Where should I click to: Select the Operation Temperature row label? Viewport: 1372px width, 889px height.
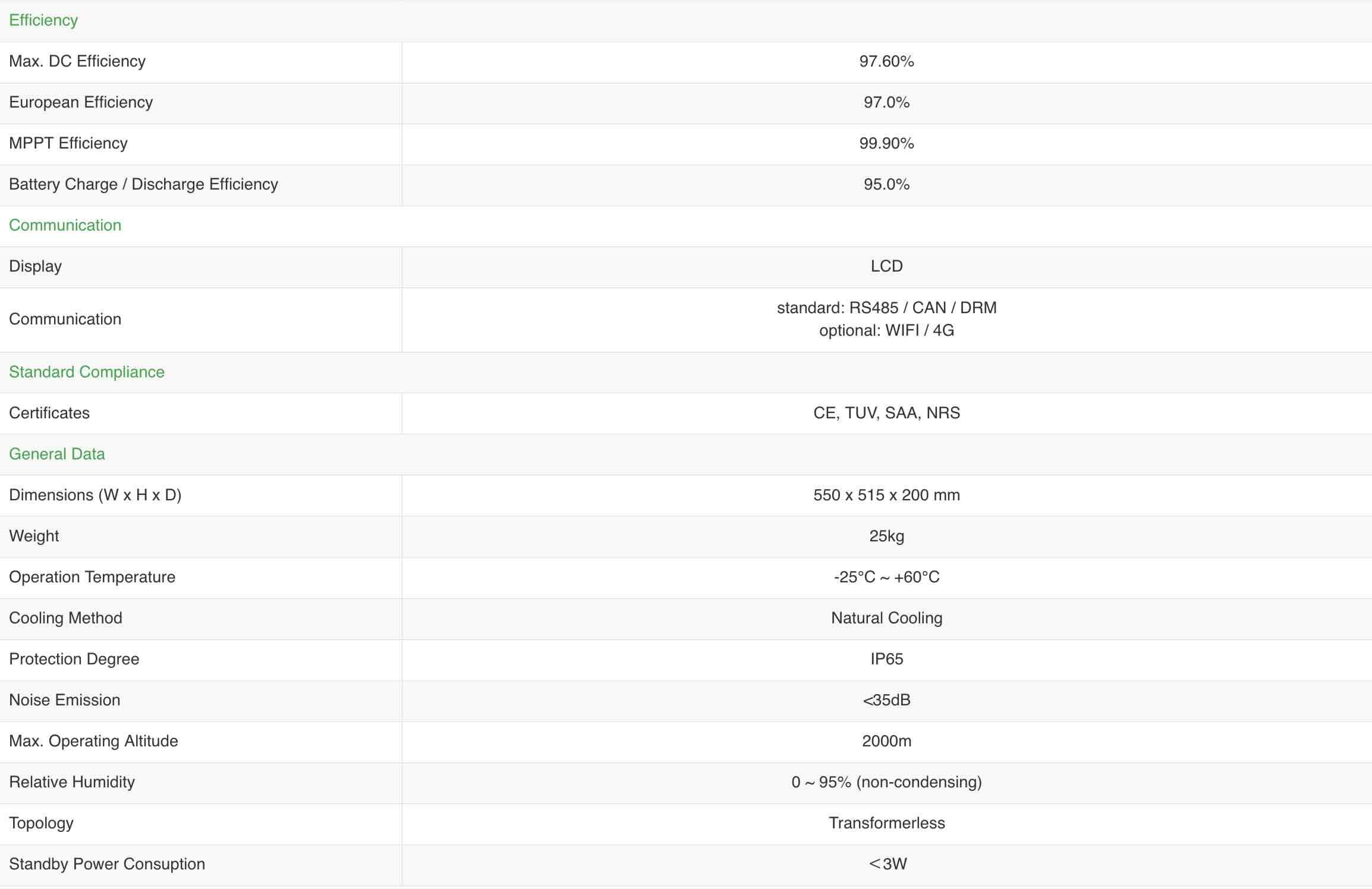click(x=92, y=577)
